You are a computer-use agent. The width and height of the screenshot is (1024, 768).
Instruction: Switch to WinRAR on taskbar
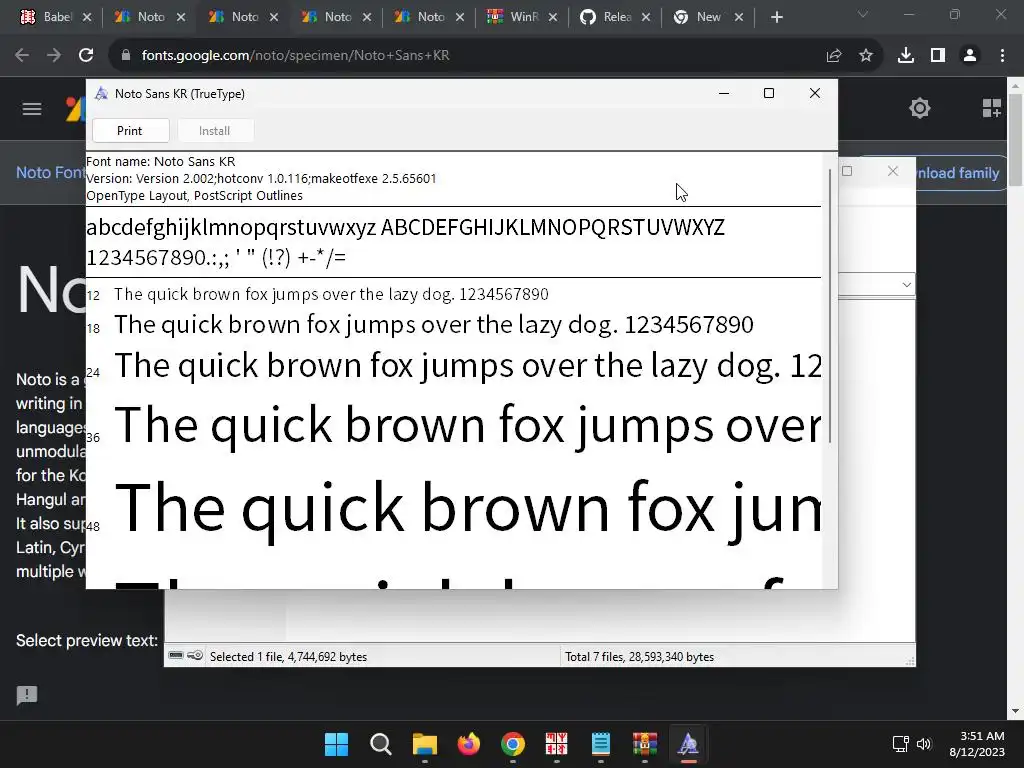pyautogui.click(x=645, y=744)
